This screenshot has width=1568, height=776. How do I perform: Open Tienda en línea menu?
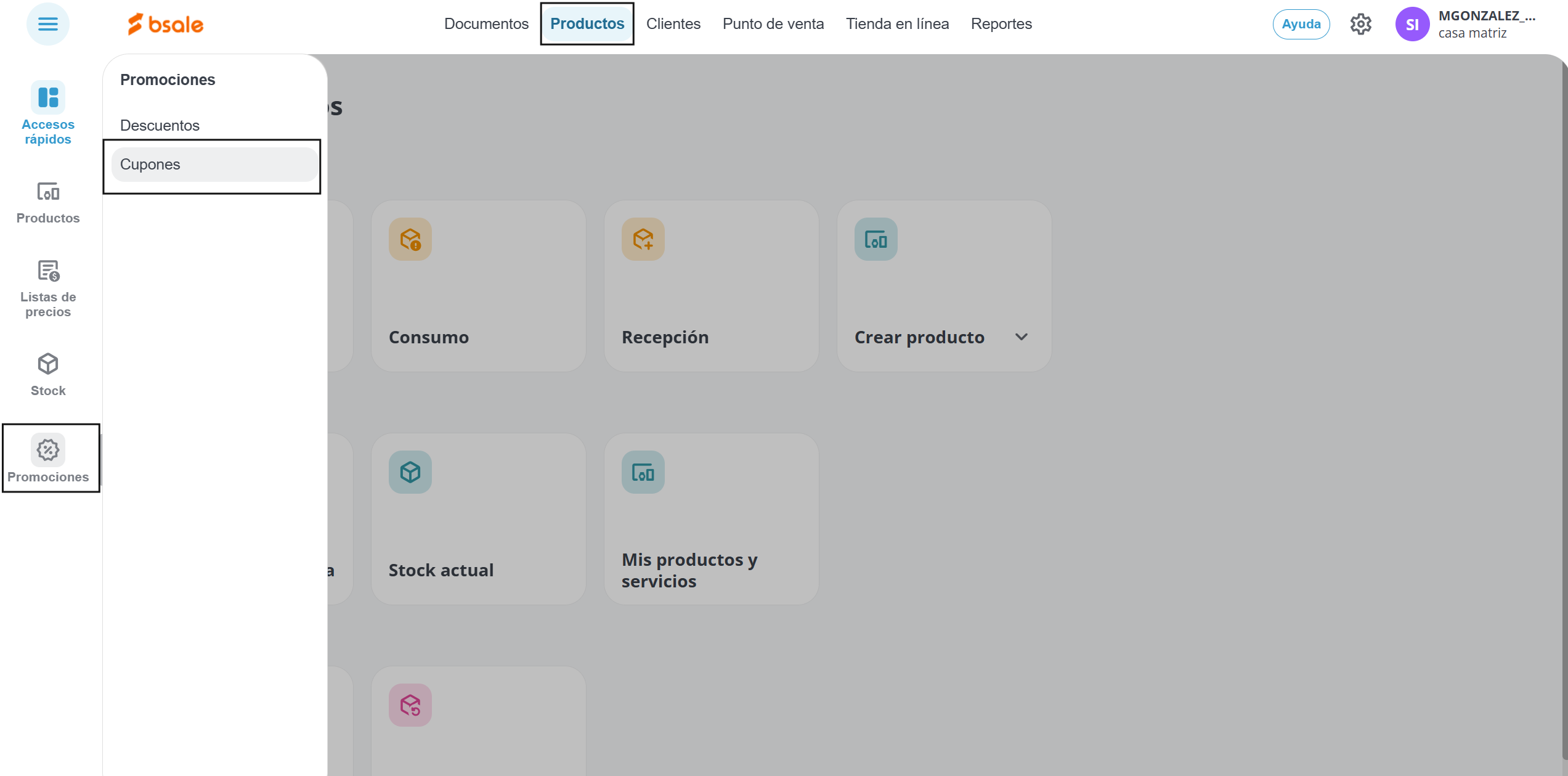(x=896, y=24)
